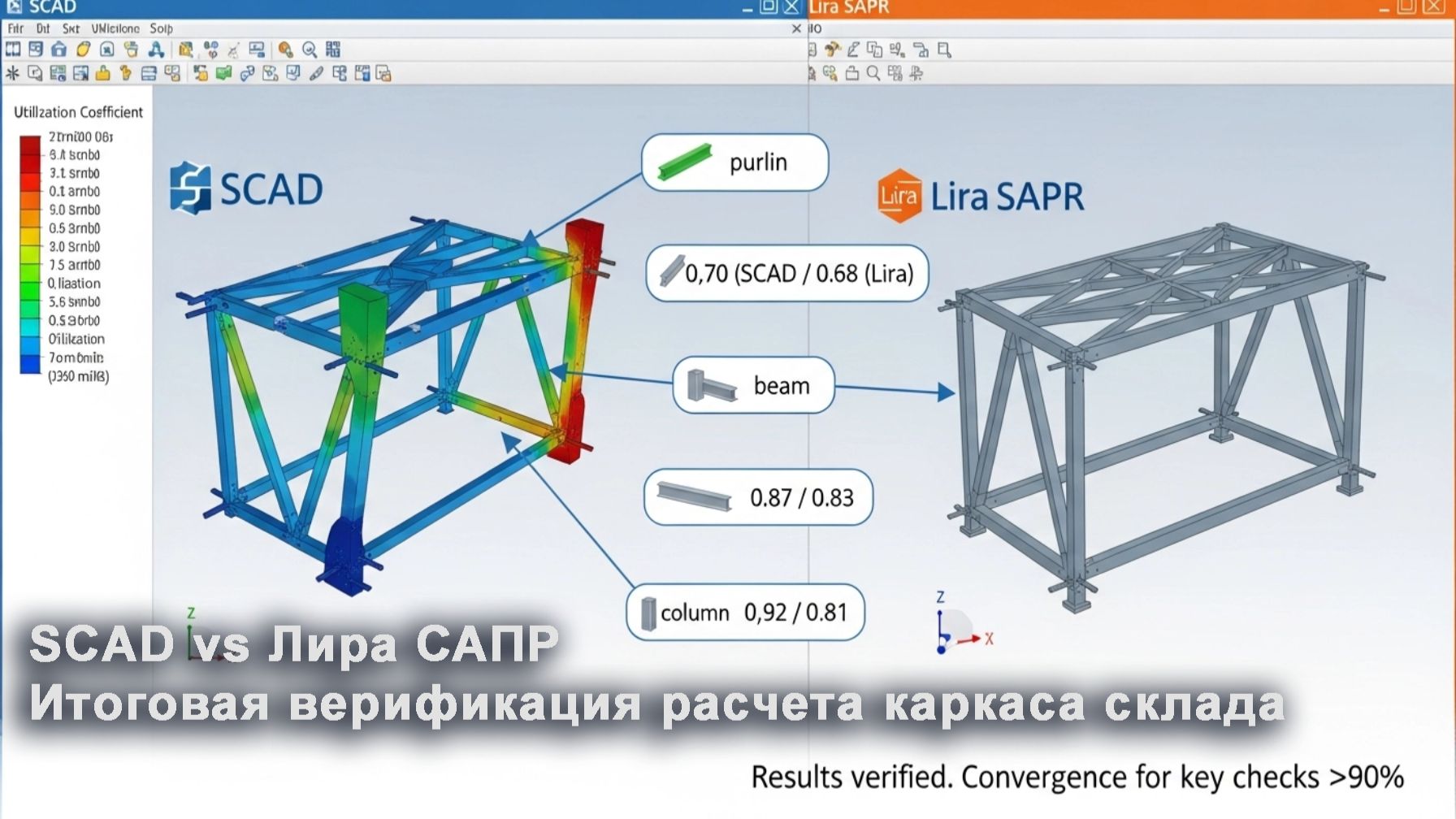Select the asterisk node tool in SCAD's second toolbar

click(x=14, y=73)
